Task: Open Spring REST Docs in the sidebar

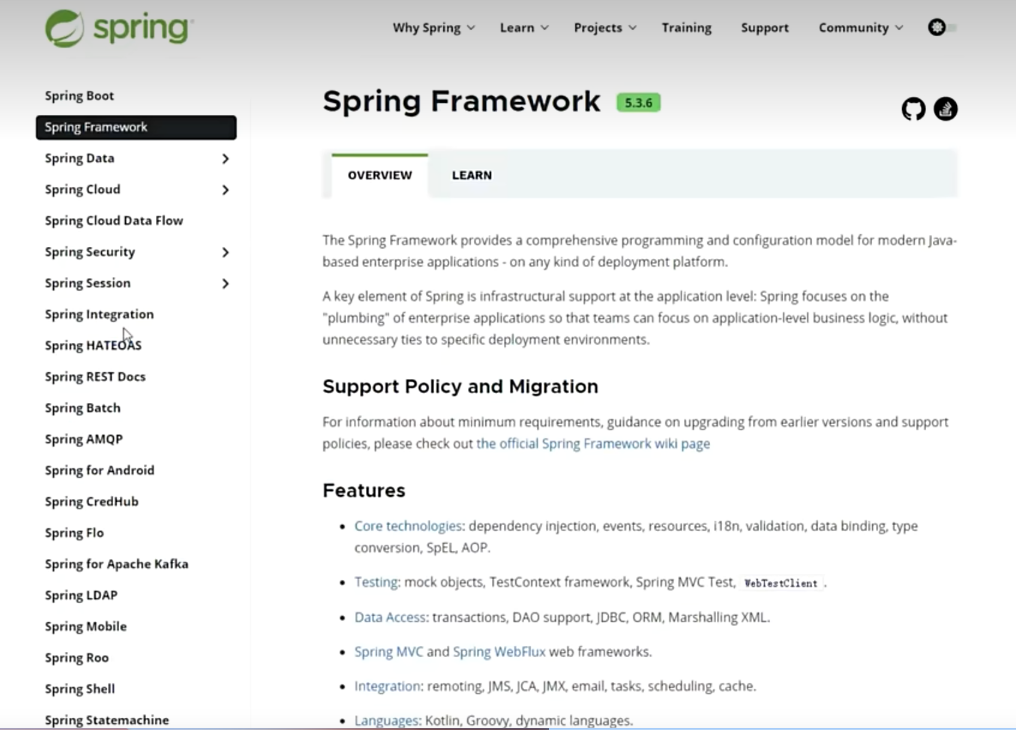Action: click(x=95, y=376)
